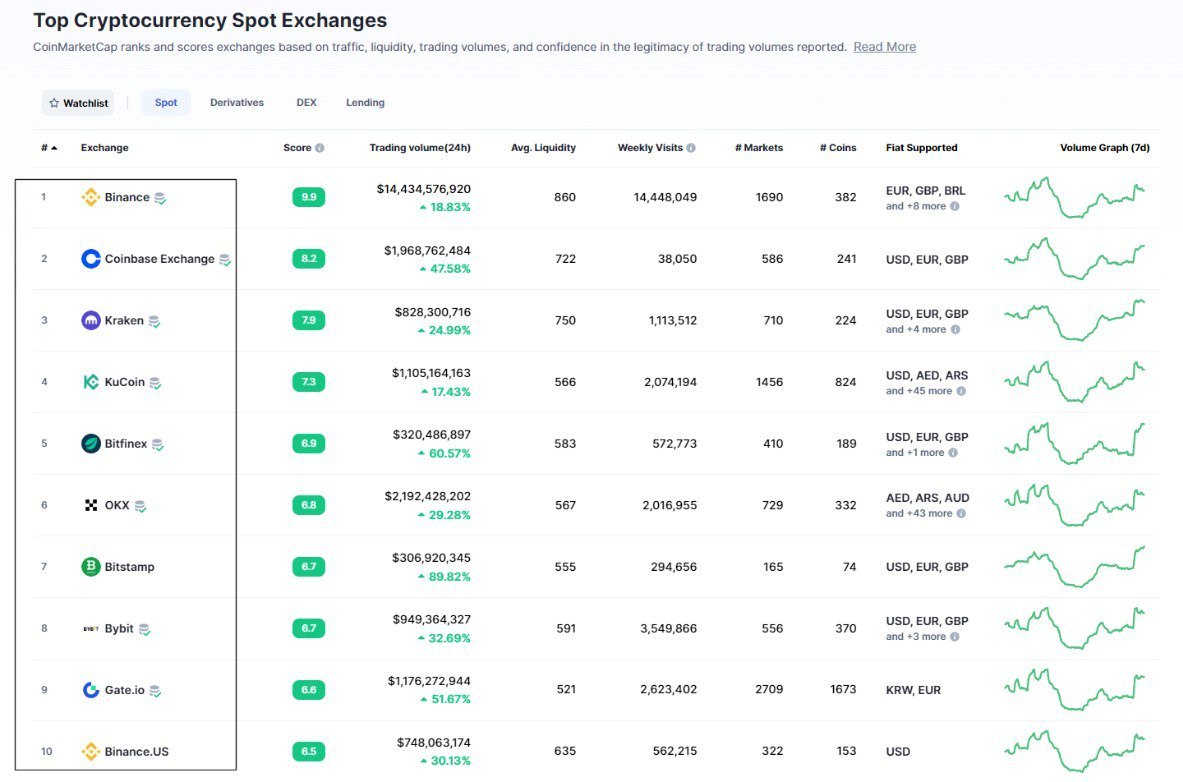Sort by # Coins column header
This screenshot has width=1183, height=782.
pos(838,148)
